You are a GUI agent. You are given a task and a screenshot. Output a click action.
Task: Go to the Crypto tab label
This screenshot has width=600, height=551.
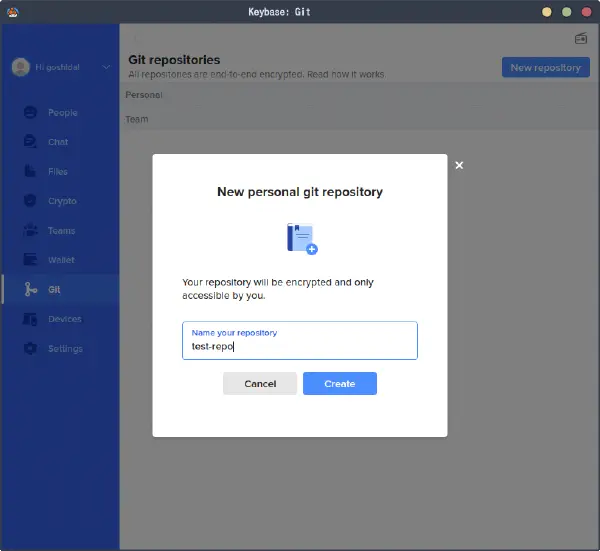tap(62, 201)
